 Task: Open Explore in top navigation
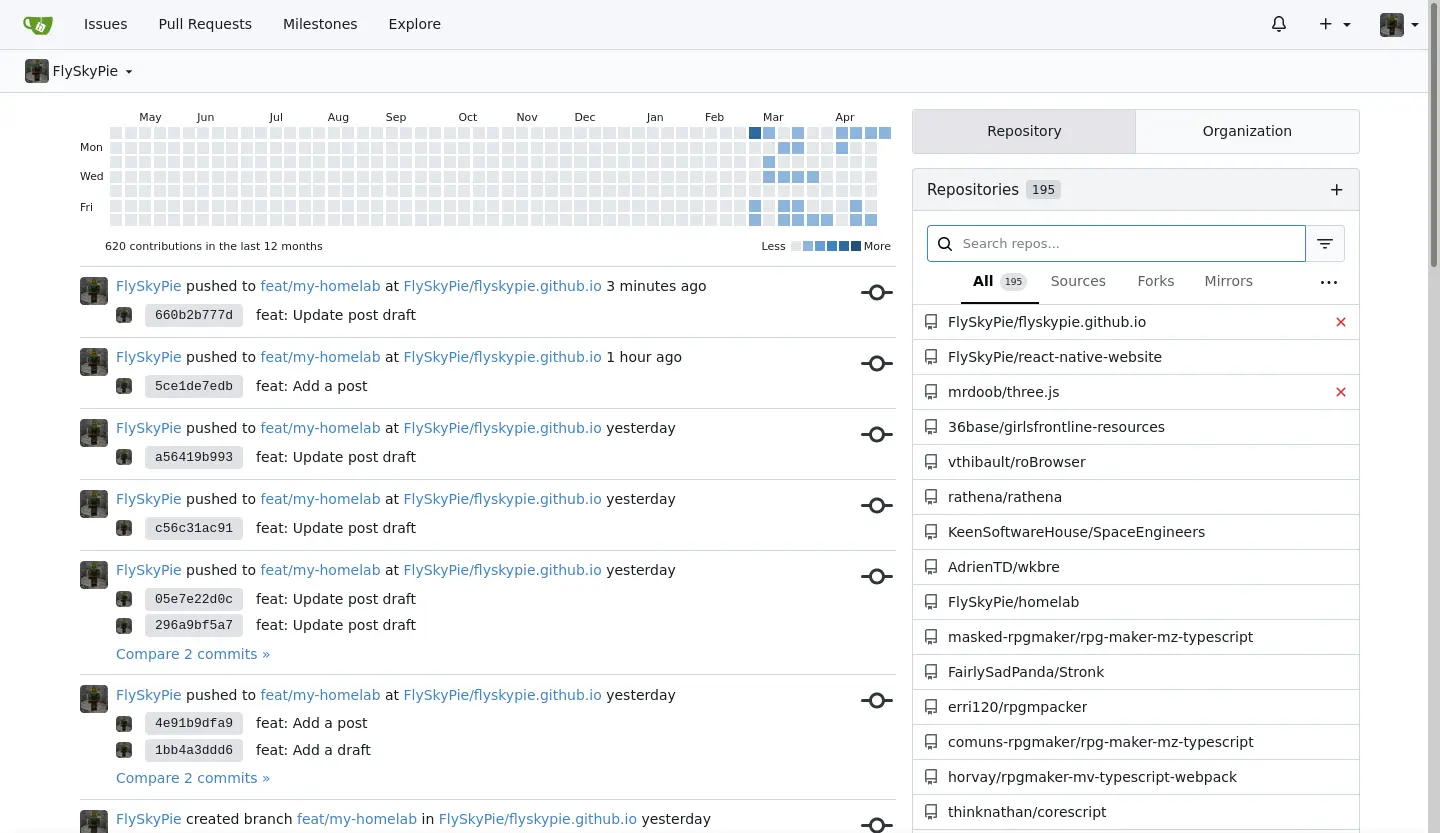click(x=415, y=24)
